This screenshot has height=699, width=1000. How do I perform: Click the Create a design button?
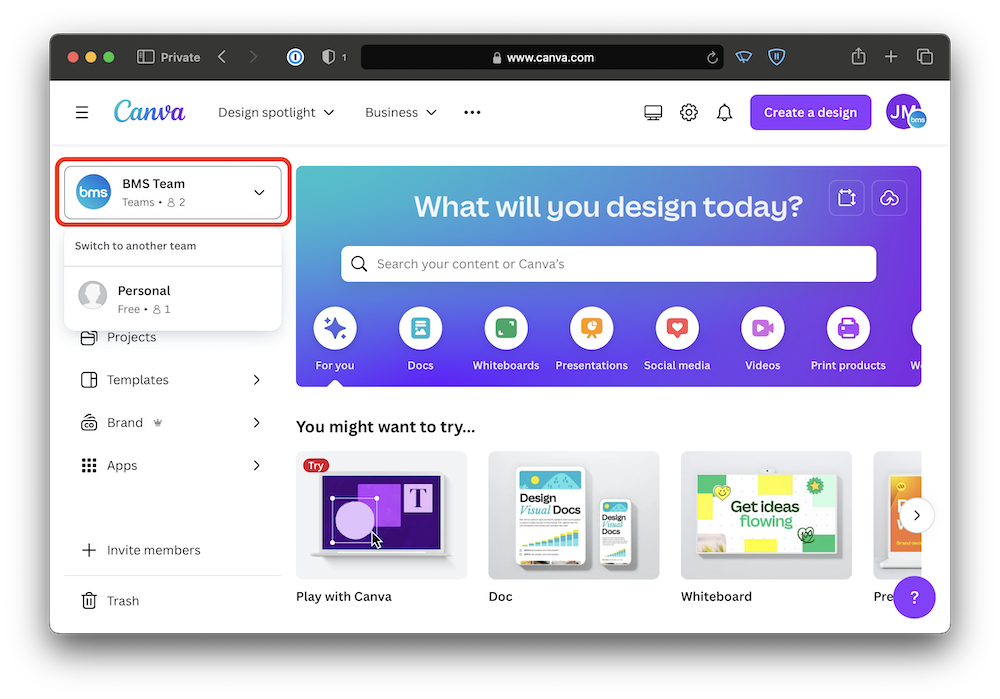point(810,113)
